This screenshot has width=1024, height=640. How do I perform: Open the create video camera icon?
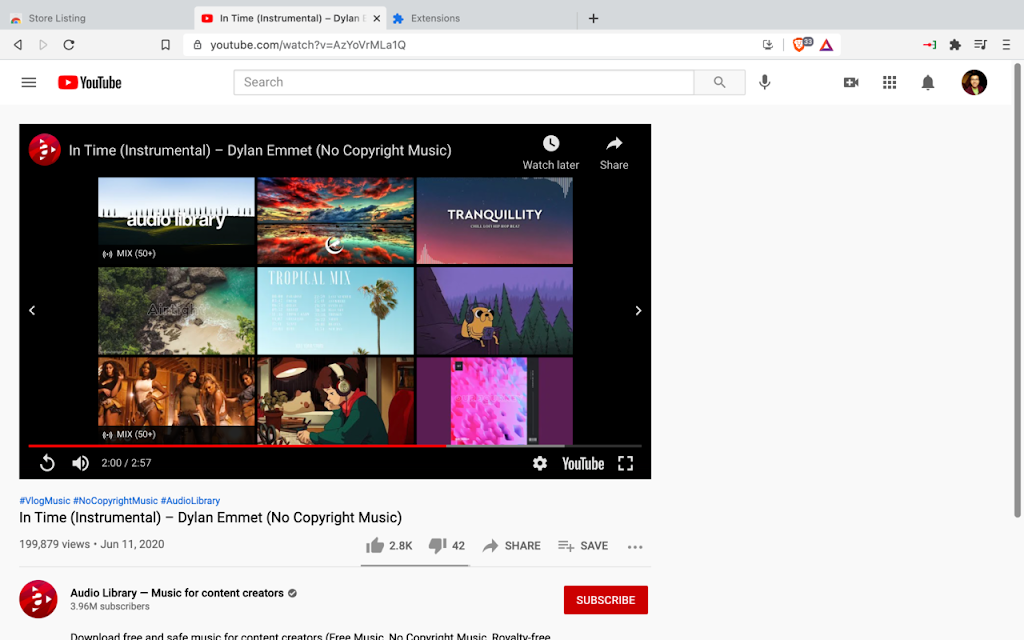pos(851,82)
